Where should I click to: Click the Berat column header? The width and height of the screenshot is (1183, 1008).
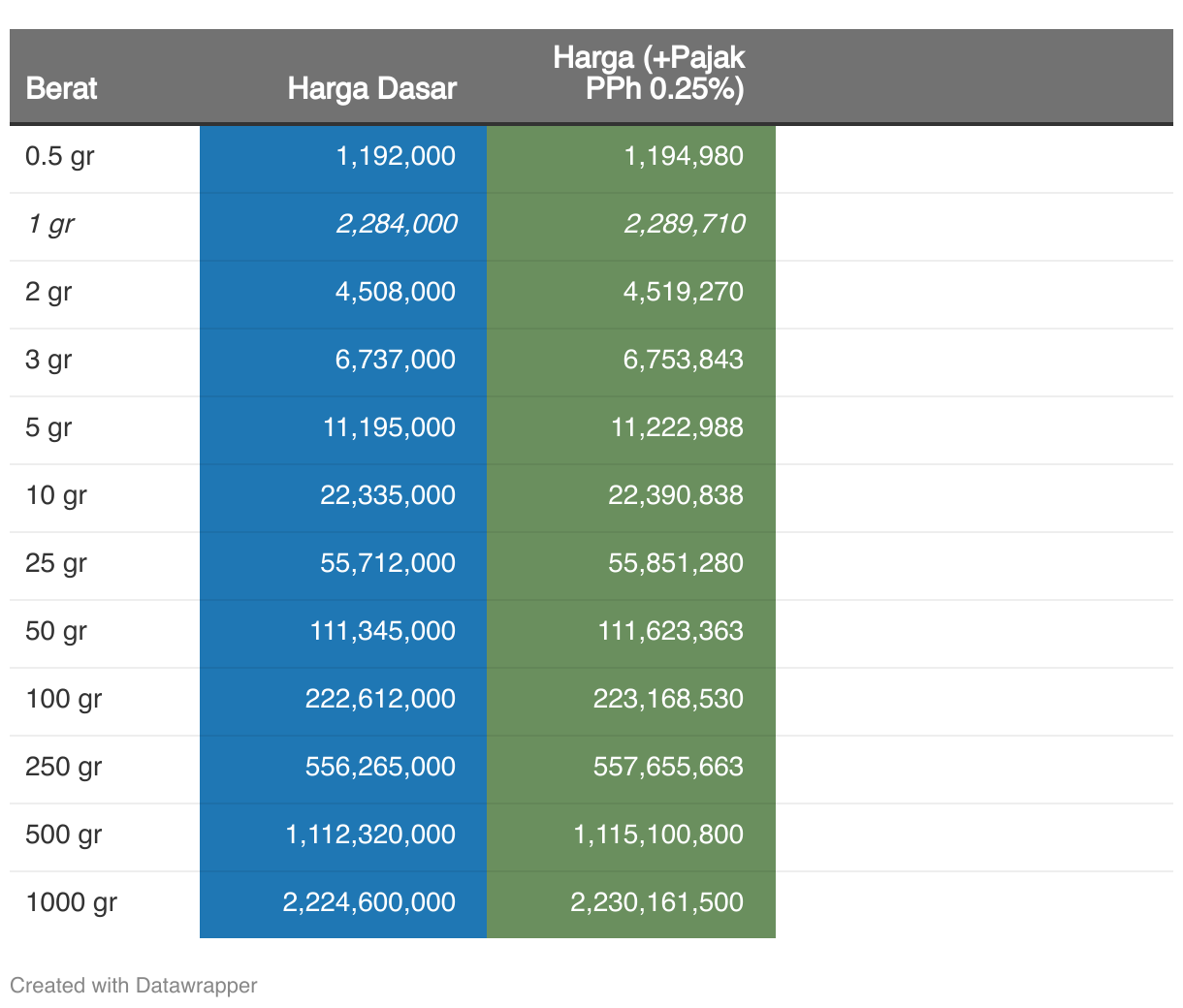tap(61, 88)
